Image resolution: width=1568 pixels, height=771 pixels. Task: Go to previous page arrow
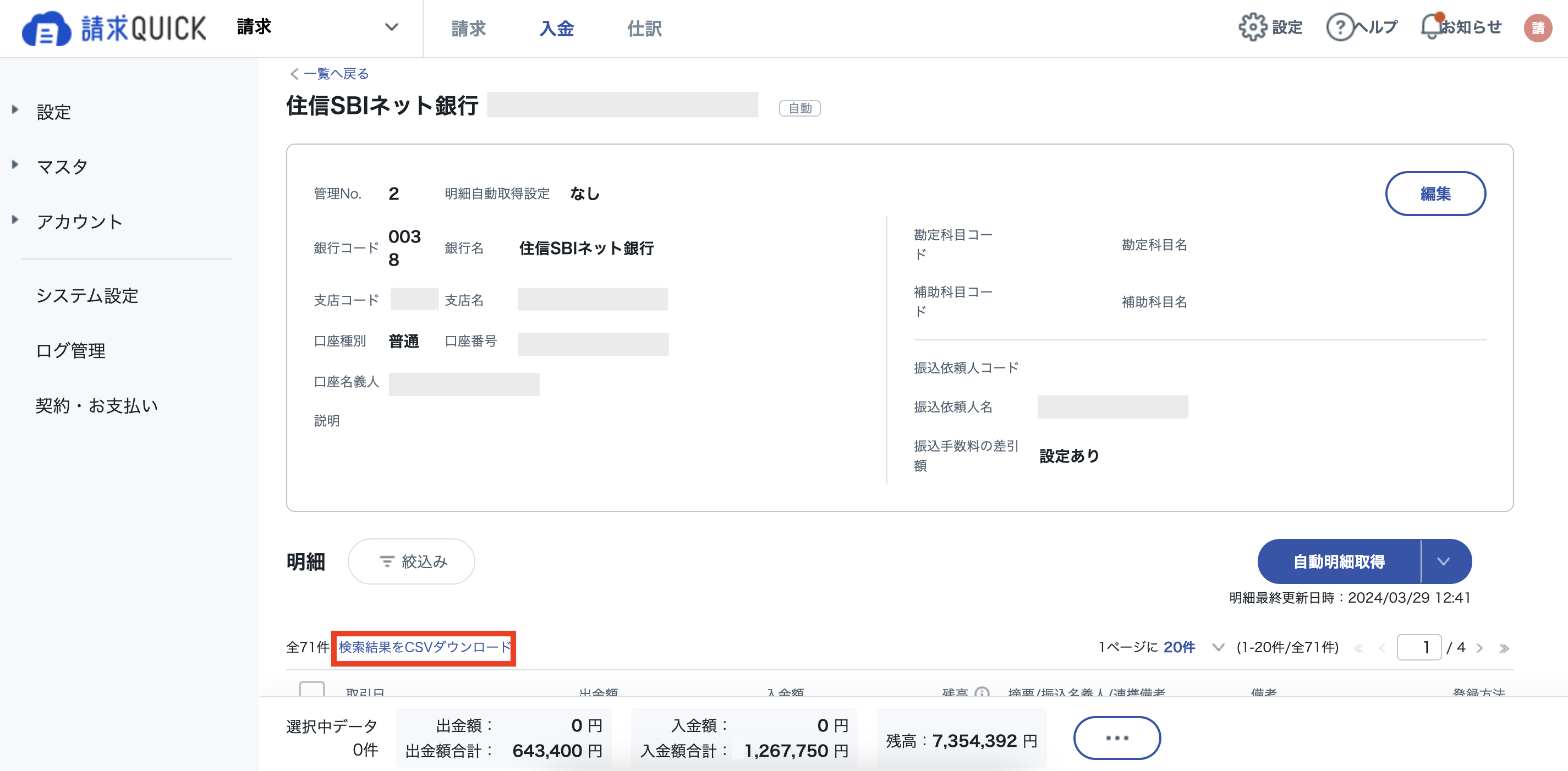(x=1381, y=648)
